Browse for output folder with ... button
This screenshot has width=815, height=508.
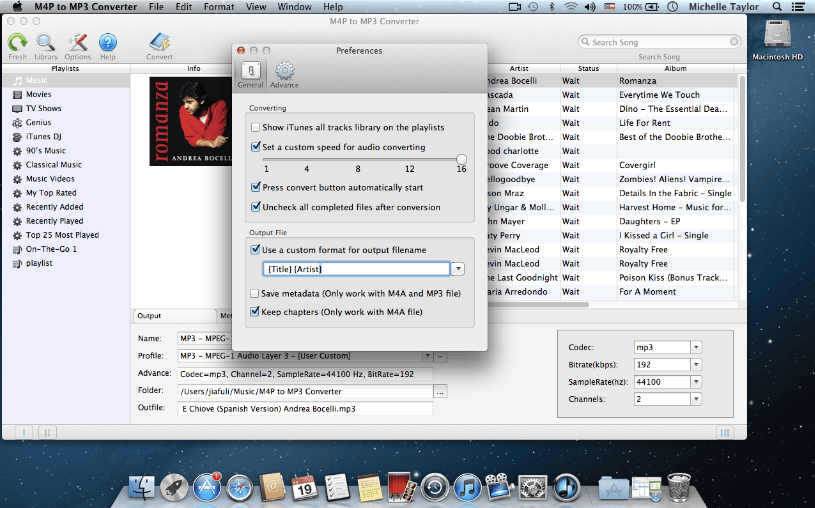tap(440, 392)
